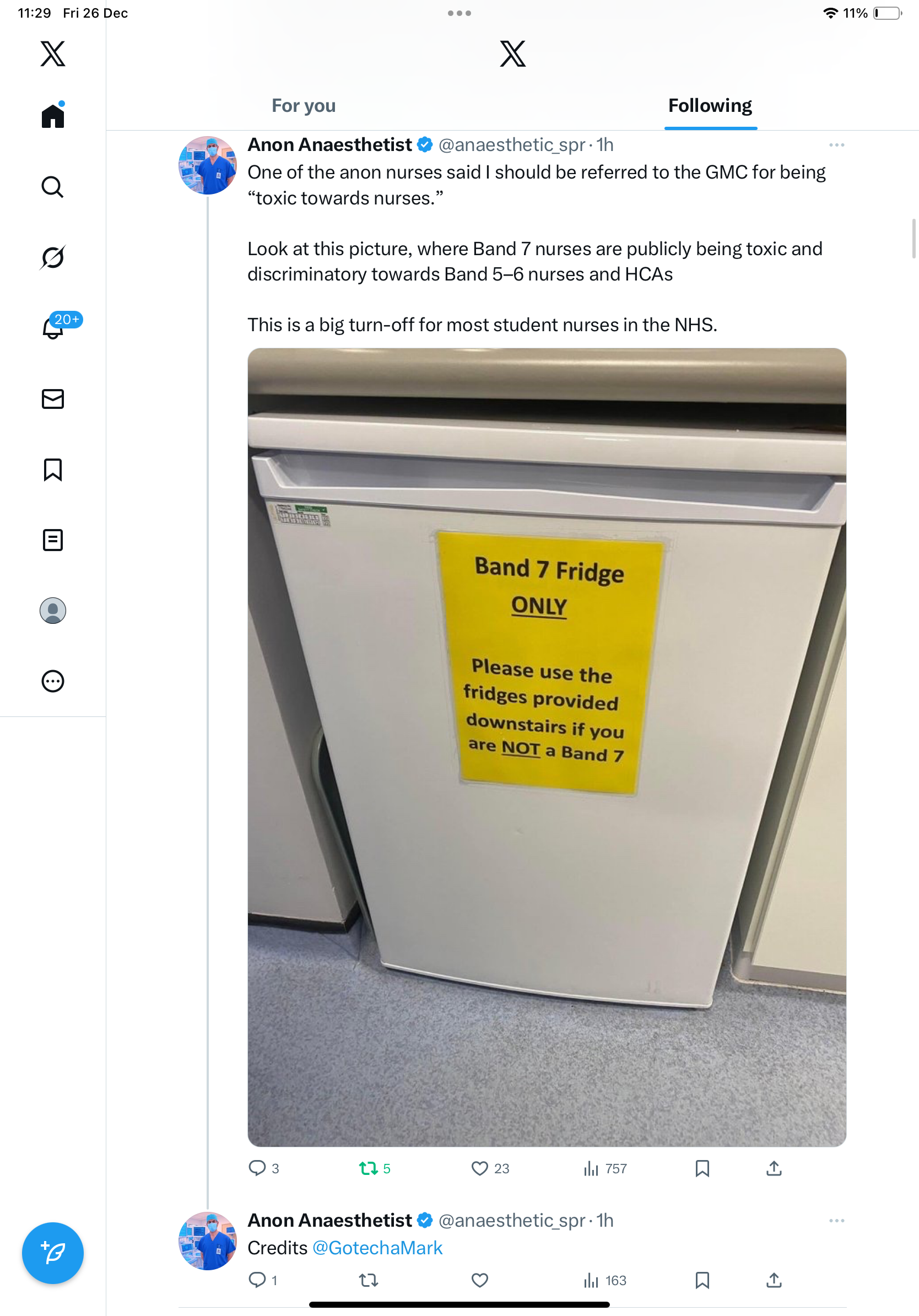
Task: Open profile avatar in sidebar
Action: 53,611
